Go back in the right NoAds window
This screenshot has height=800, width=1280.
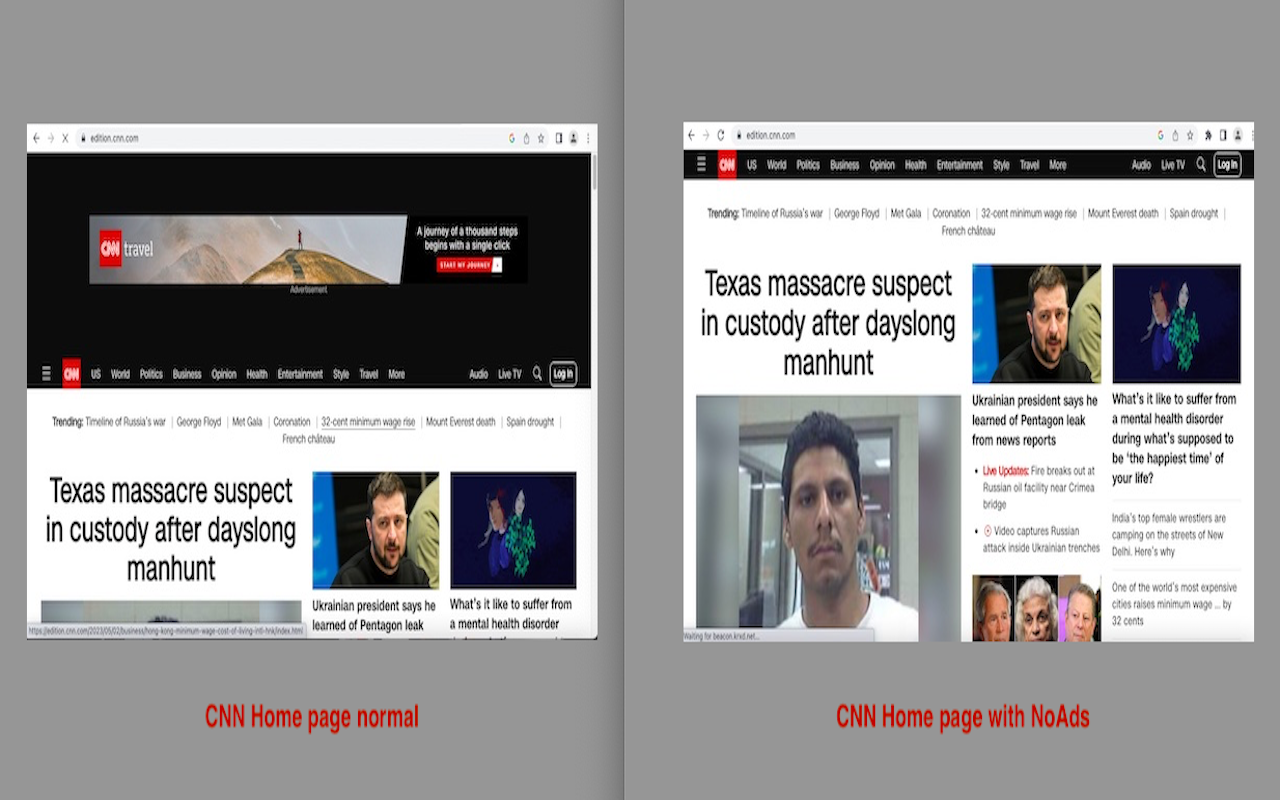690,135
